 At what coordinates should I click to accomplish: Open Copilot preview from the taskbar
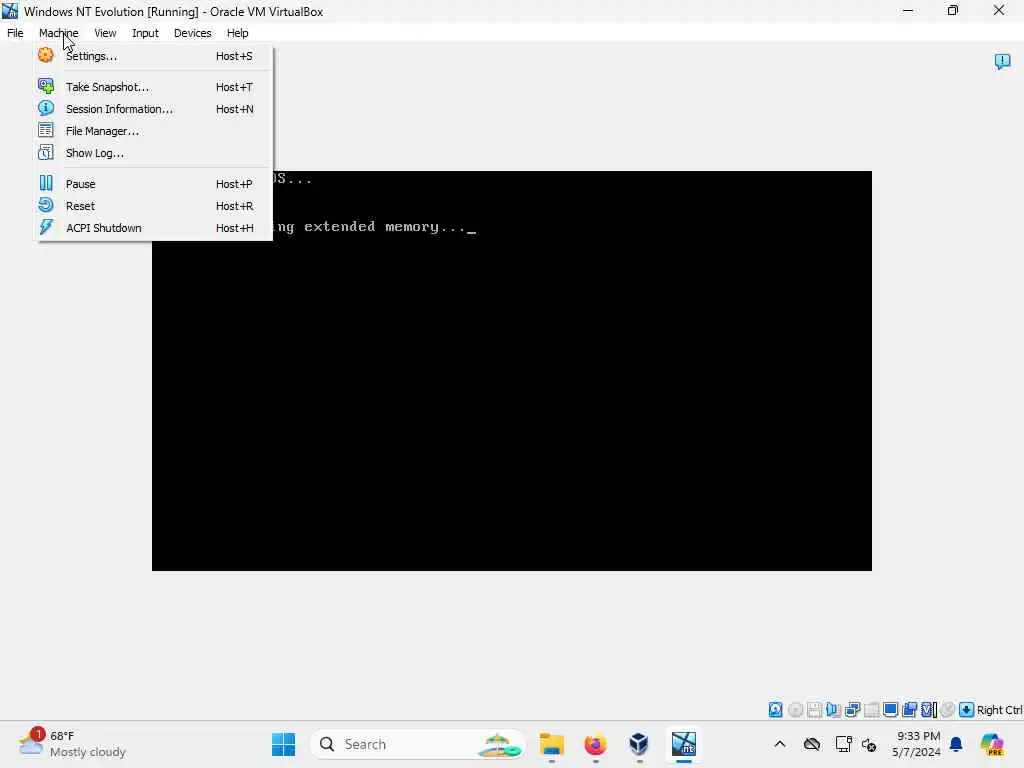(x=992, y=744)
